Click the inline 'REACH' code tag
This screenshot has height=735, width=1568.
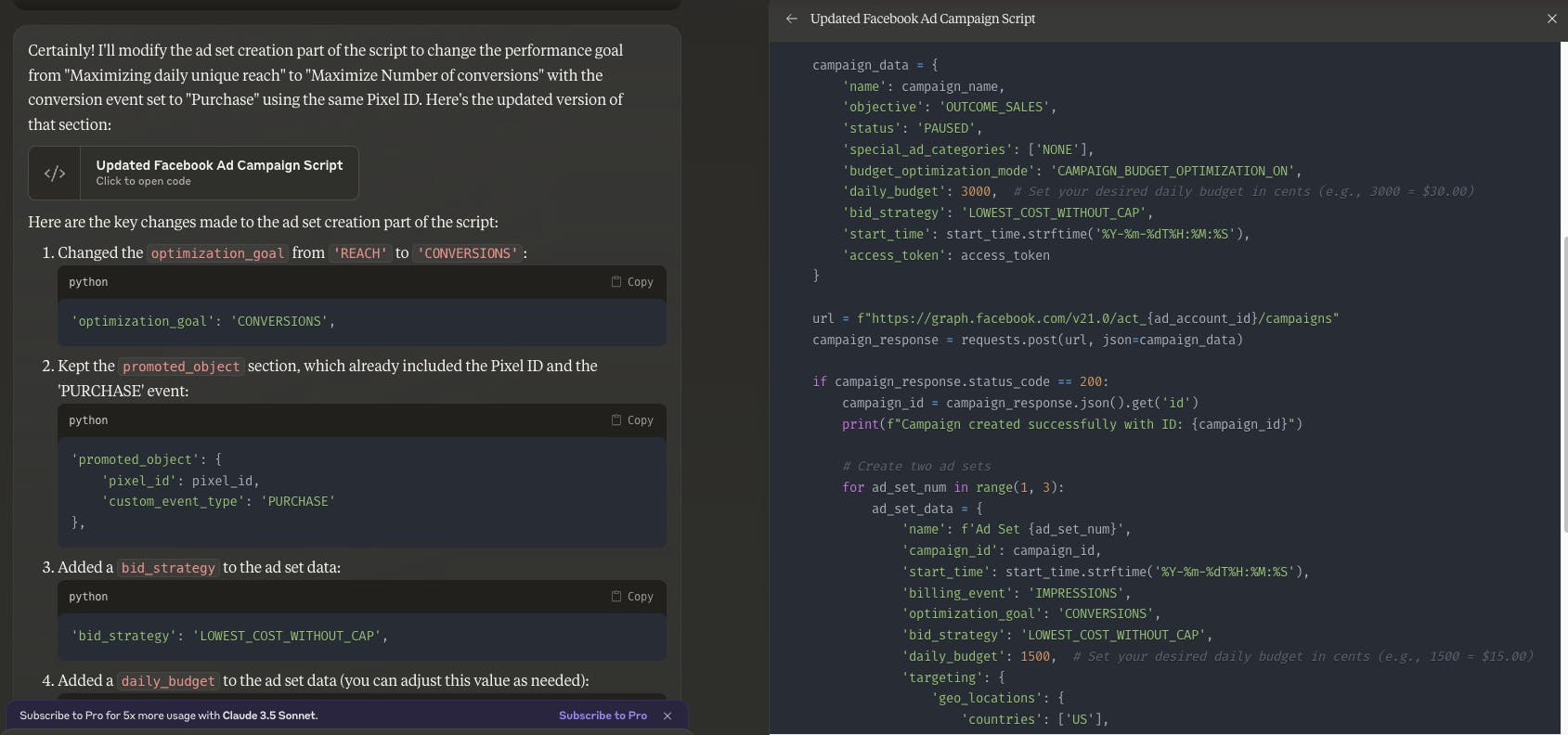(359, 253)
